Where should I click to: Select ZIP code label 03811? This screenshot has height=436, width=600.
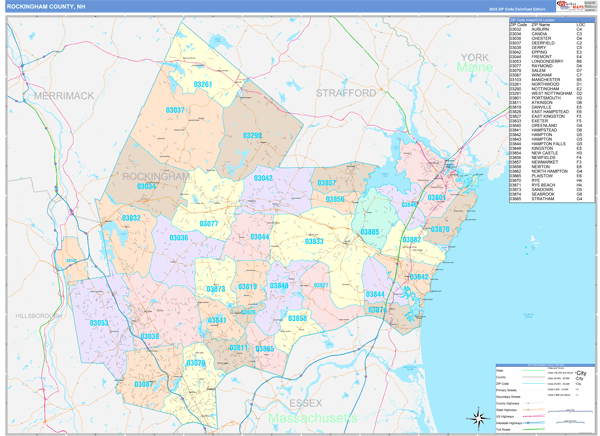coord(238,348)
